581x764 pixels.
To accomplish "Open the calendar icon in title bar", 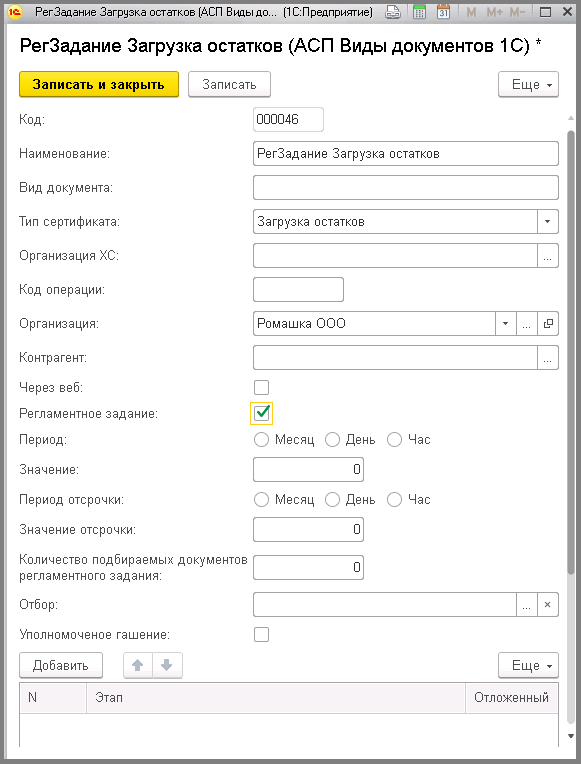I will [443, 12].
